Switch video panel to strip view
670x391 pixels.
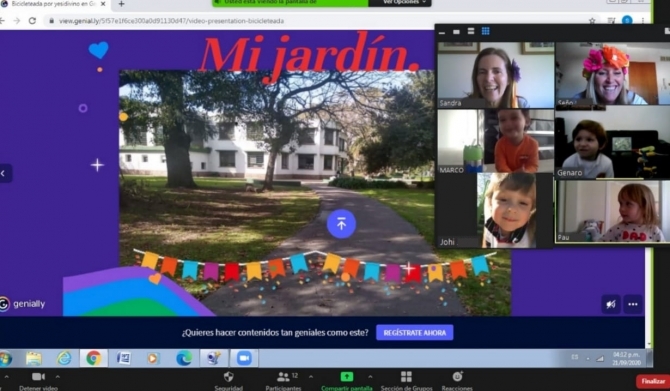tap(470, 31)
